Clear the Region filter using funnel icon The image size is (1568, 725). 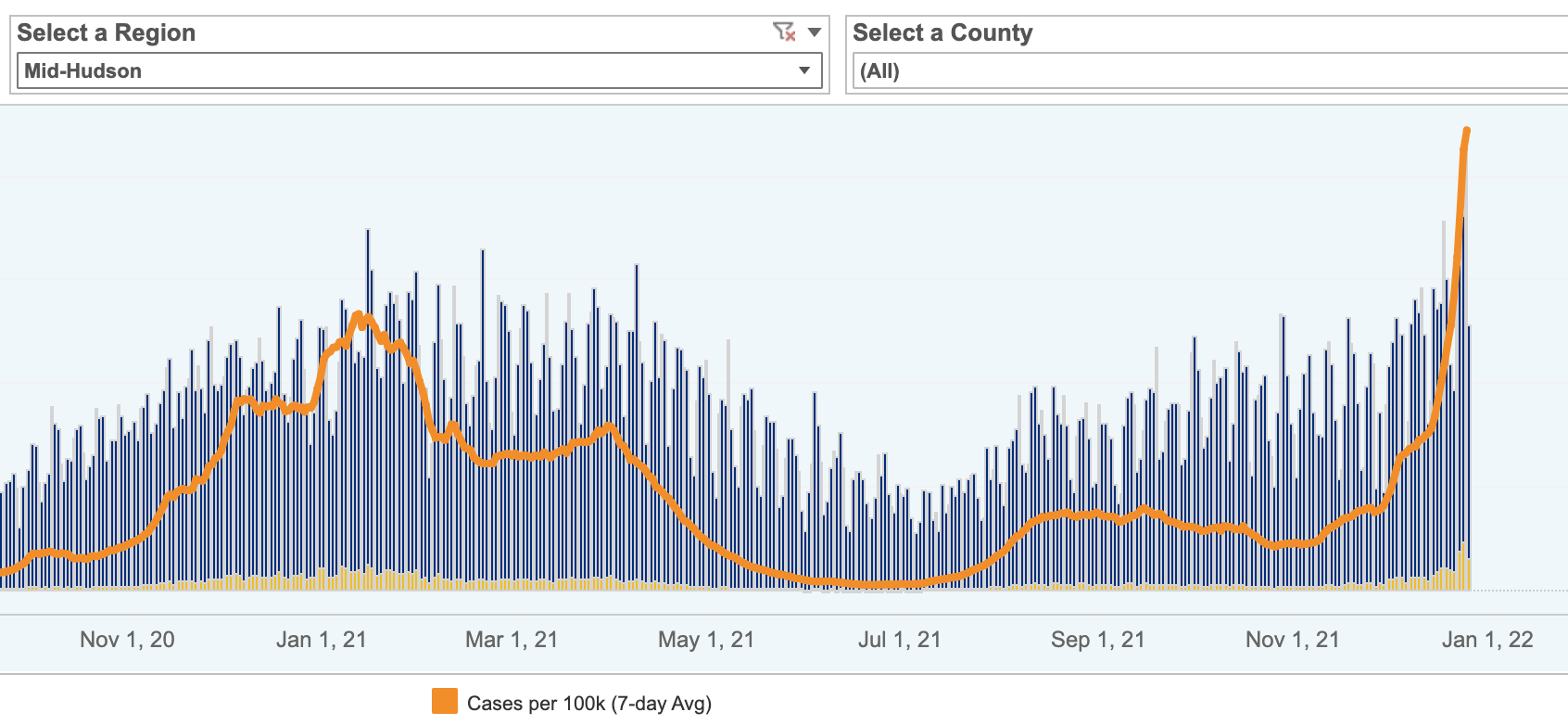(783, 32)
